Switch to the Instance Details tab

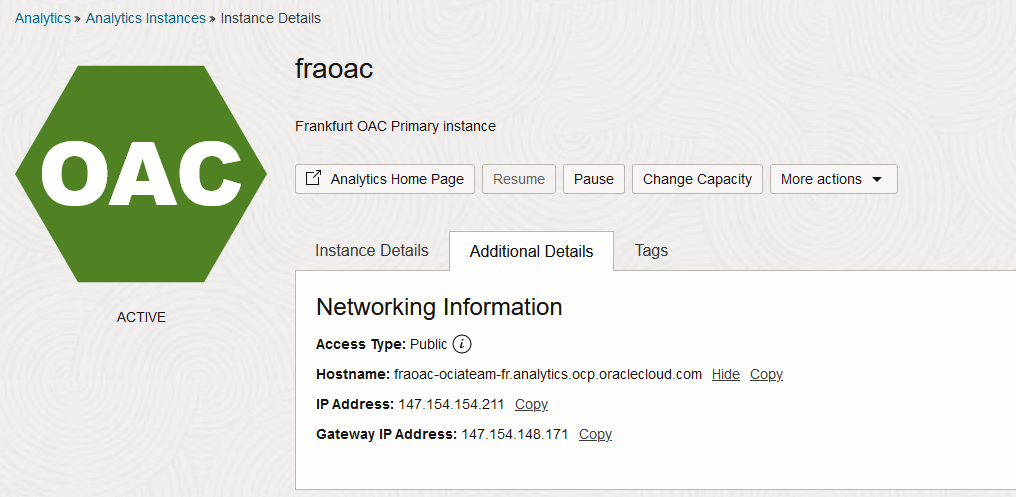coord(371,250)
